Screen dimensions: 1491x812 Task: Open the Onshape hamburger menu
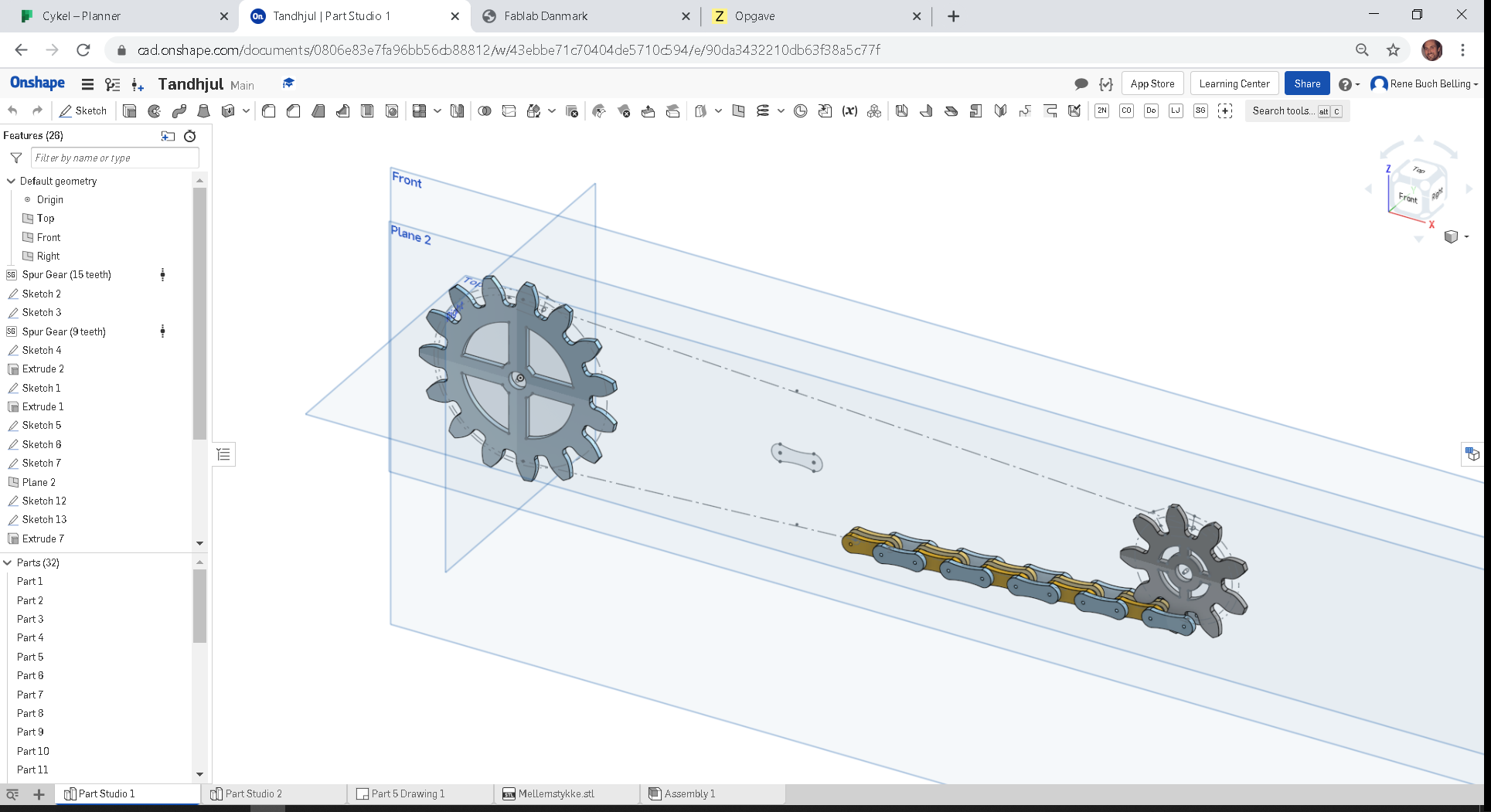[x=87, y=84]
